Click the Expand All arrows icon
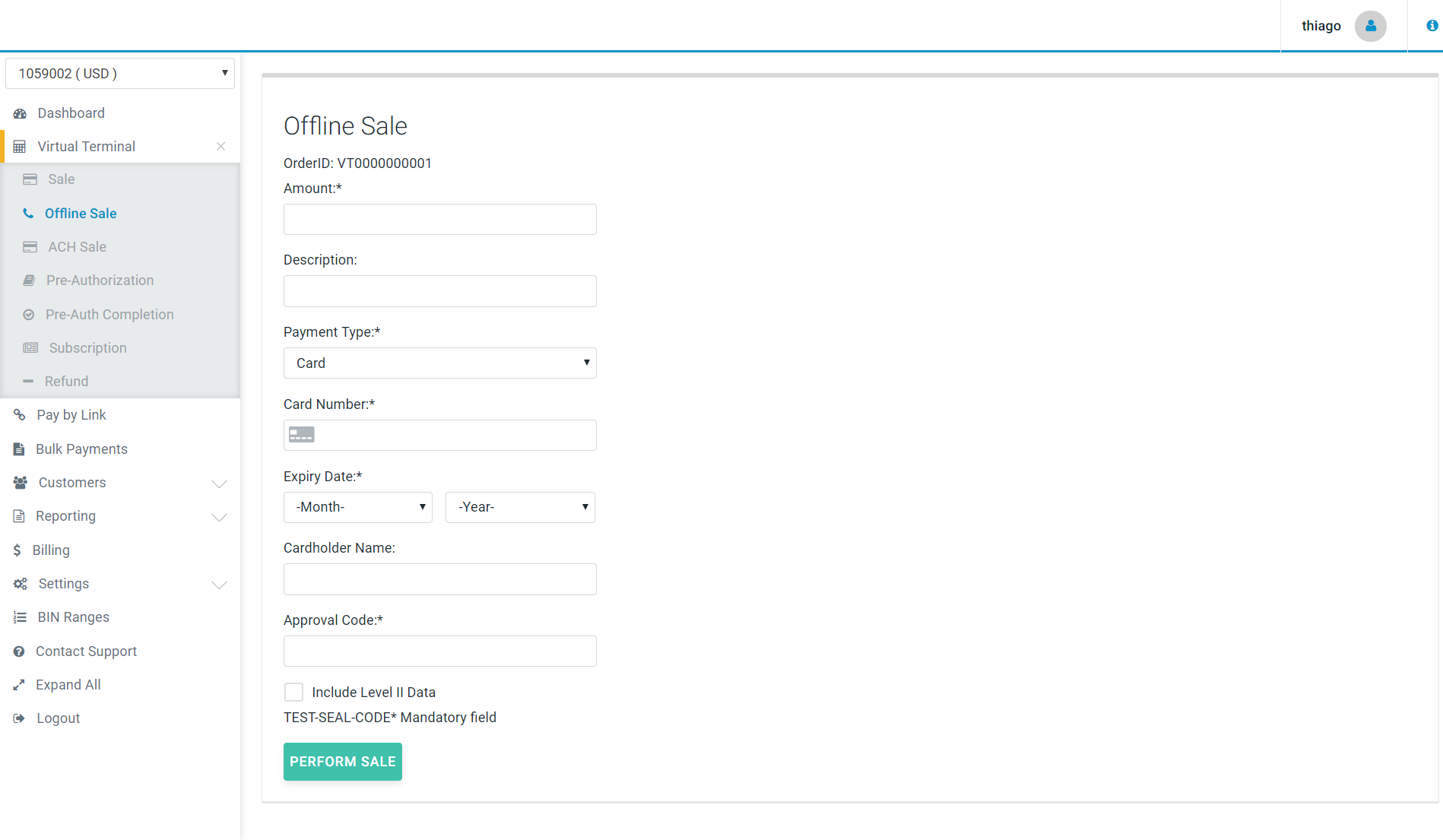Viewport: 1443px width, 840px height. pyautogui.click(x=19, y=685)
